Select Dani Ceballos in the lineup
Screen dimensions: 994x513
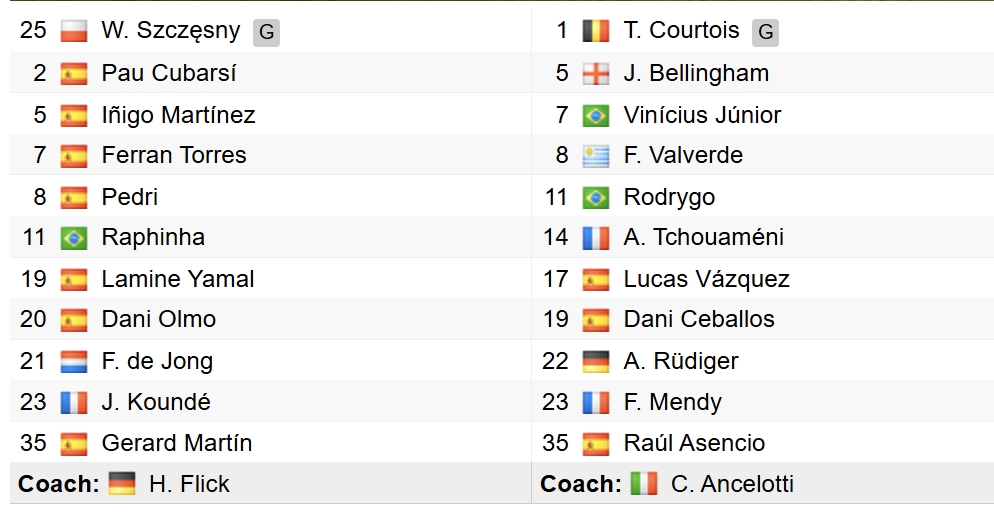tap(699, 320)
